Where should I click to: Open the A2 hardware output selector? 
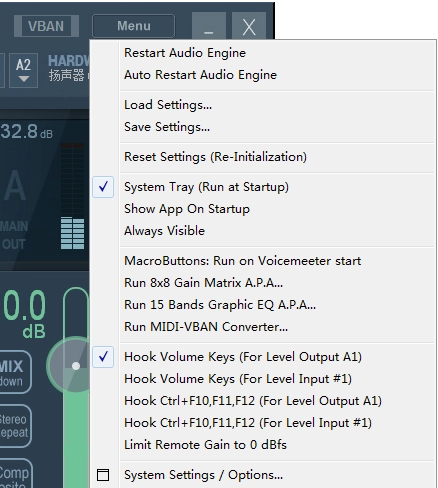tap(23, 70)
